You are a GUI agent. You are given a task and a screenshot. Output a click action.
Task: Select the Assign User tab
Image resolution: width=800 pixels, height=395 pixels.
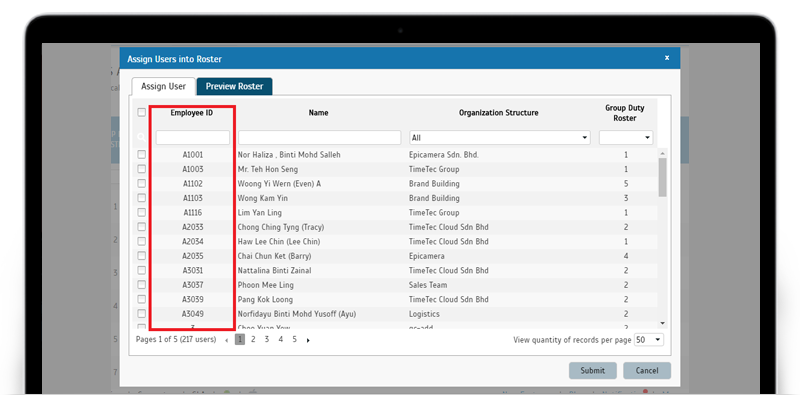pyautogui.click(x=163, y=86)
